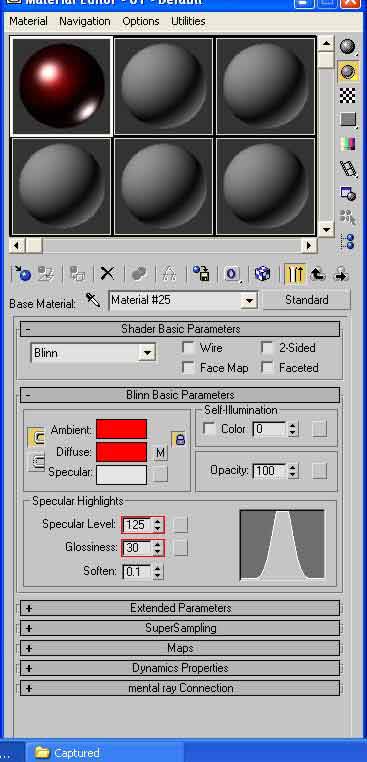
Task: Enable the Faceted checkbox
Action: (267, 367)
